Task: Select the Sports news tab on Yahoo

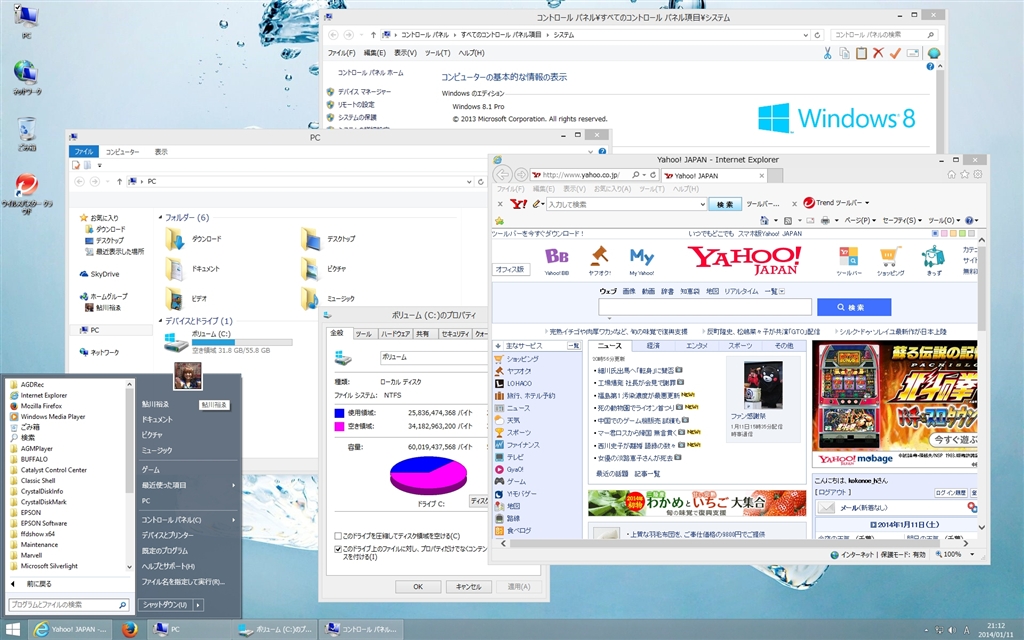Action: 741,345
